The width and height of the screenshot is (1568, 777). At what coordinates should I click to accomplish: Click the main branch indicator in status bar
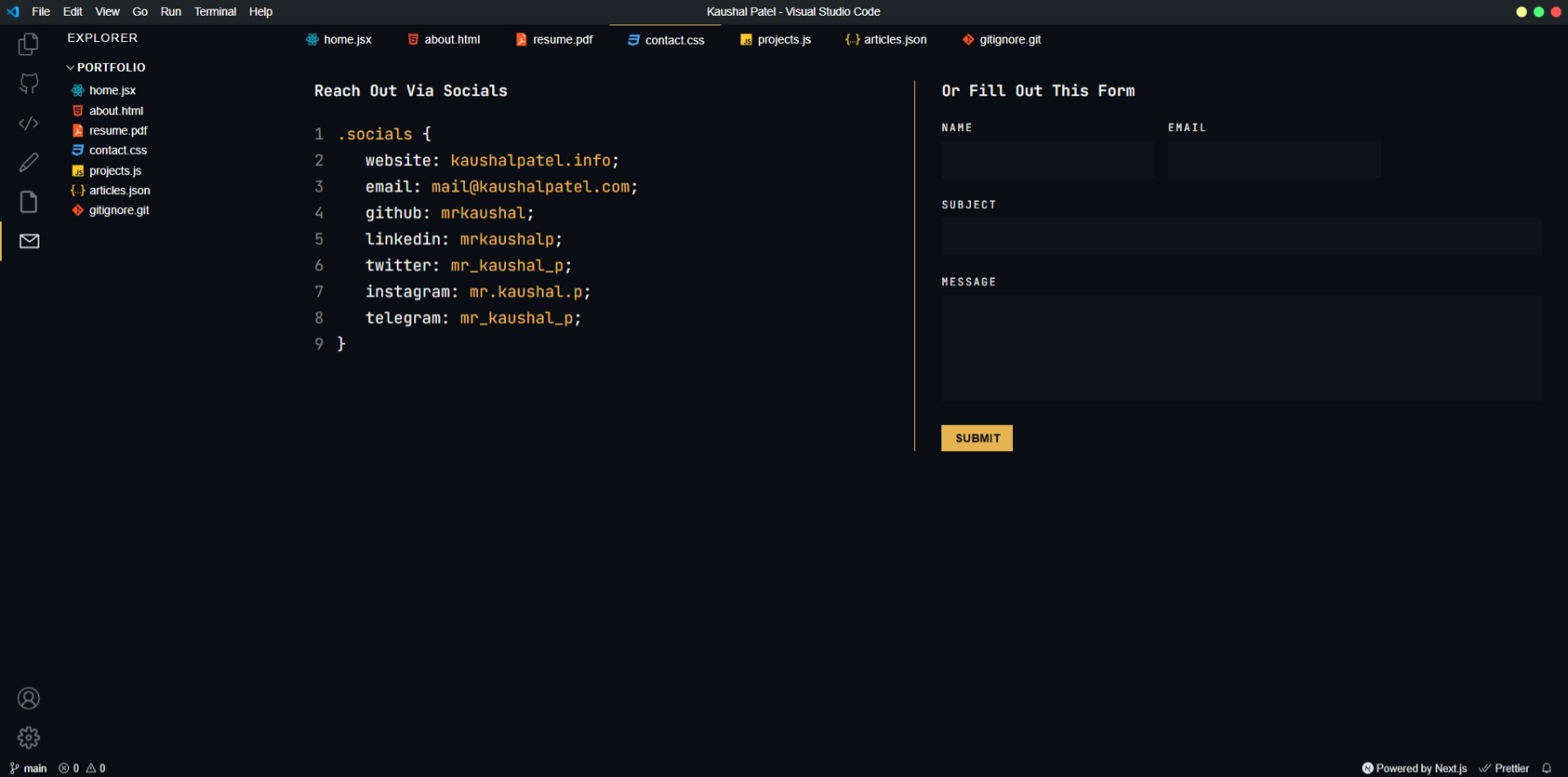pyautogui.click(x=29, y=768)
